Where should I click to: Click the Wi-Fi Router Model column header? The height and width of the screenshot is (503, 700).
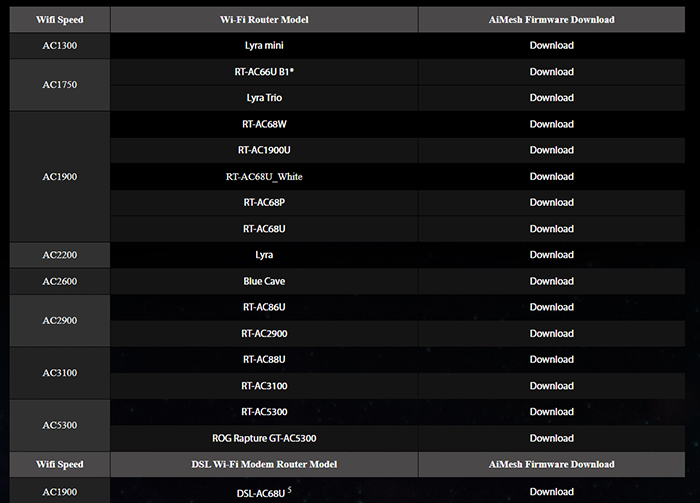click(264, 19)
